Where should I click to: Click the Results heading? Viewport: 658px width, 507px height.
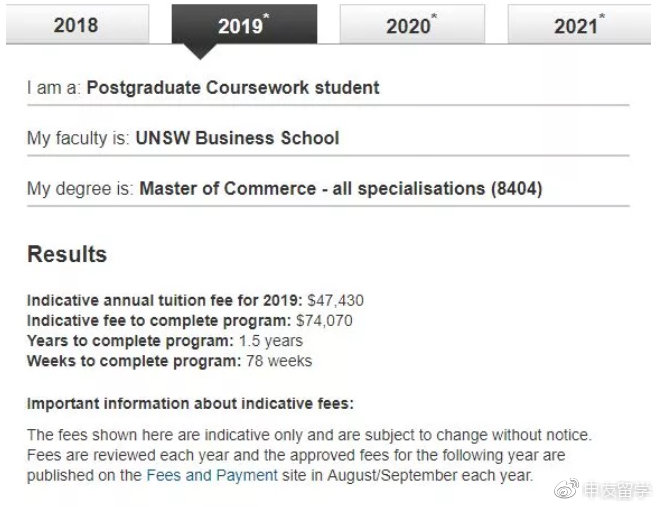point(67,254)
